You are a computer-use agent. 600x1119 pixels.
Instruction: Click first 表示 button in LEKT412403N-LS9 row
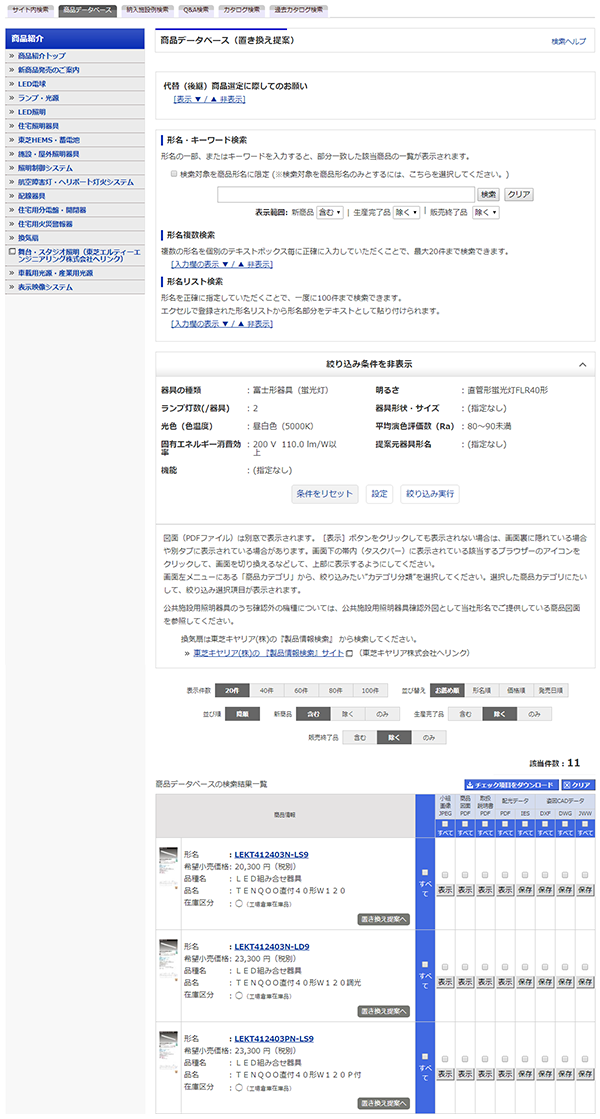[444, 890]
